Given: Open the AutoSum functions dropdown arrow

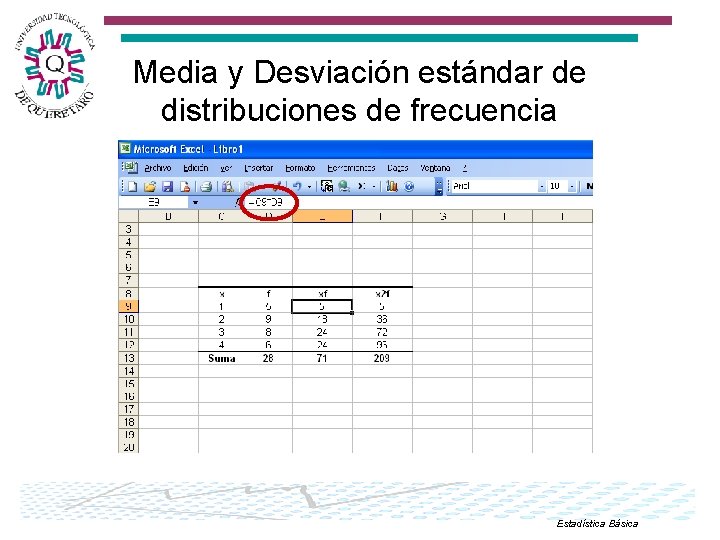Looking at the screenshot, I should click(x=374, y=186).
